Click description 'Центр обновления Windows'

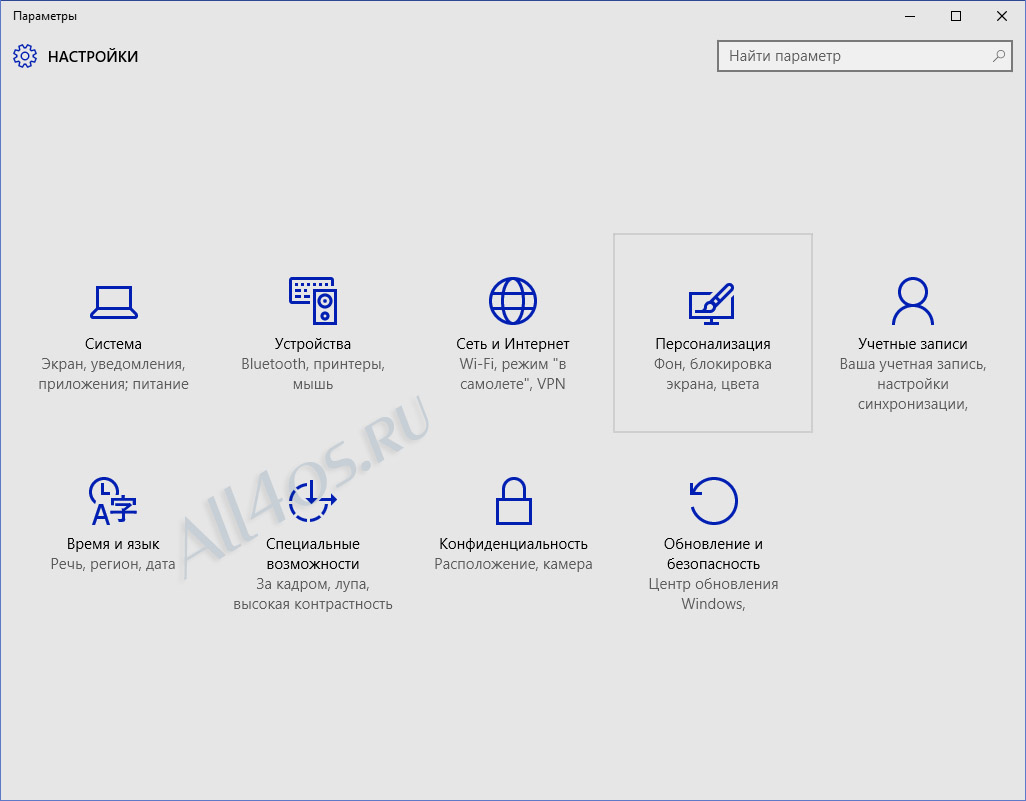pyautogui.click(x=713, y=594)
